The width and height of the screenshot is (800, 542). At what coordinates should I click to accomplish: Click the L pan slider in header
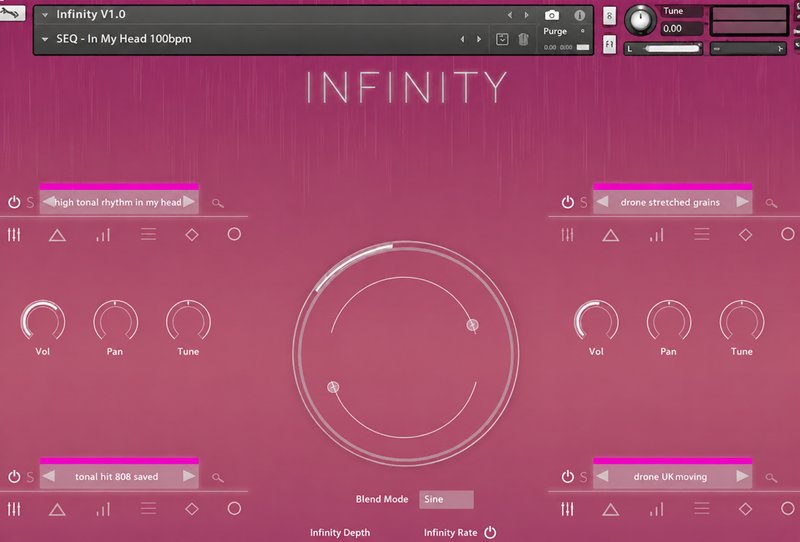[663, 48]
